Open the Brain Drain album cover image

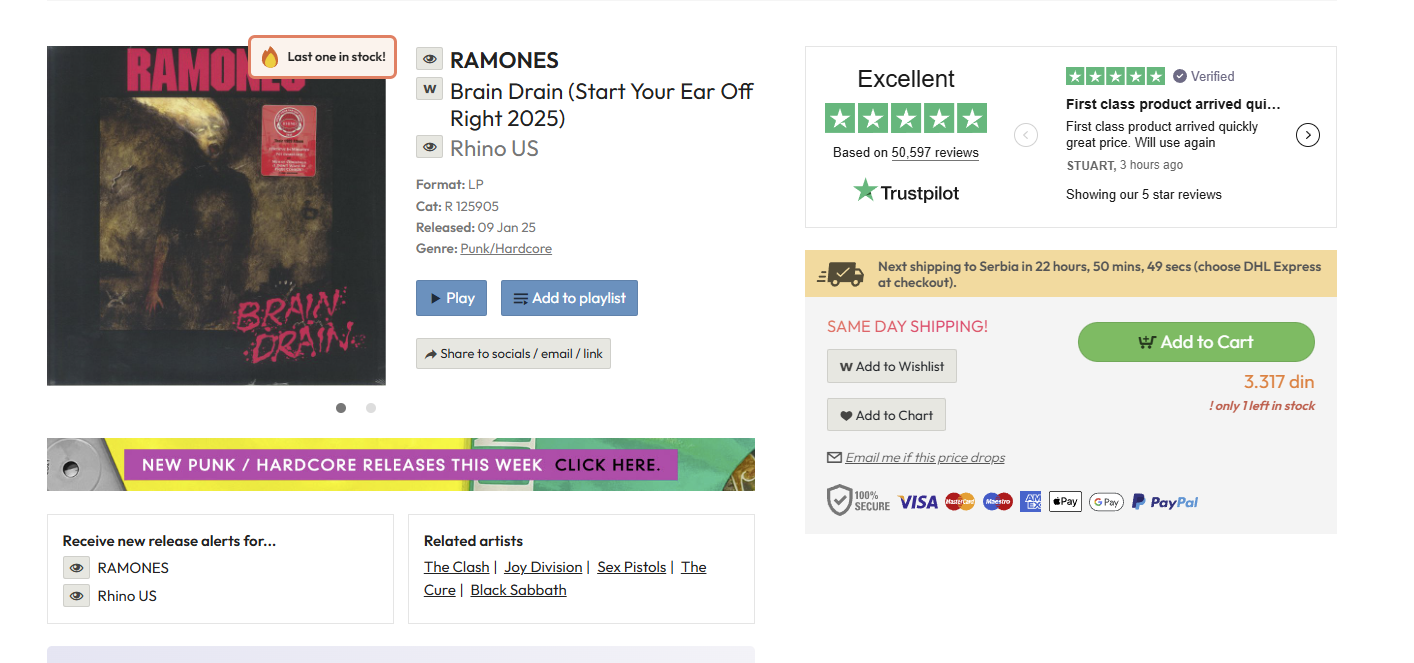click(216, 216)
